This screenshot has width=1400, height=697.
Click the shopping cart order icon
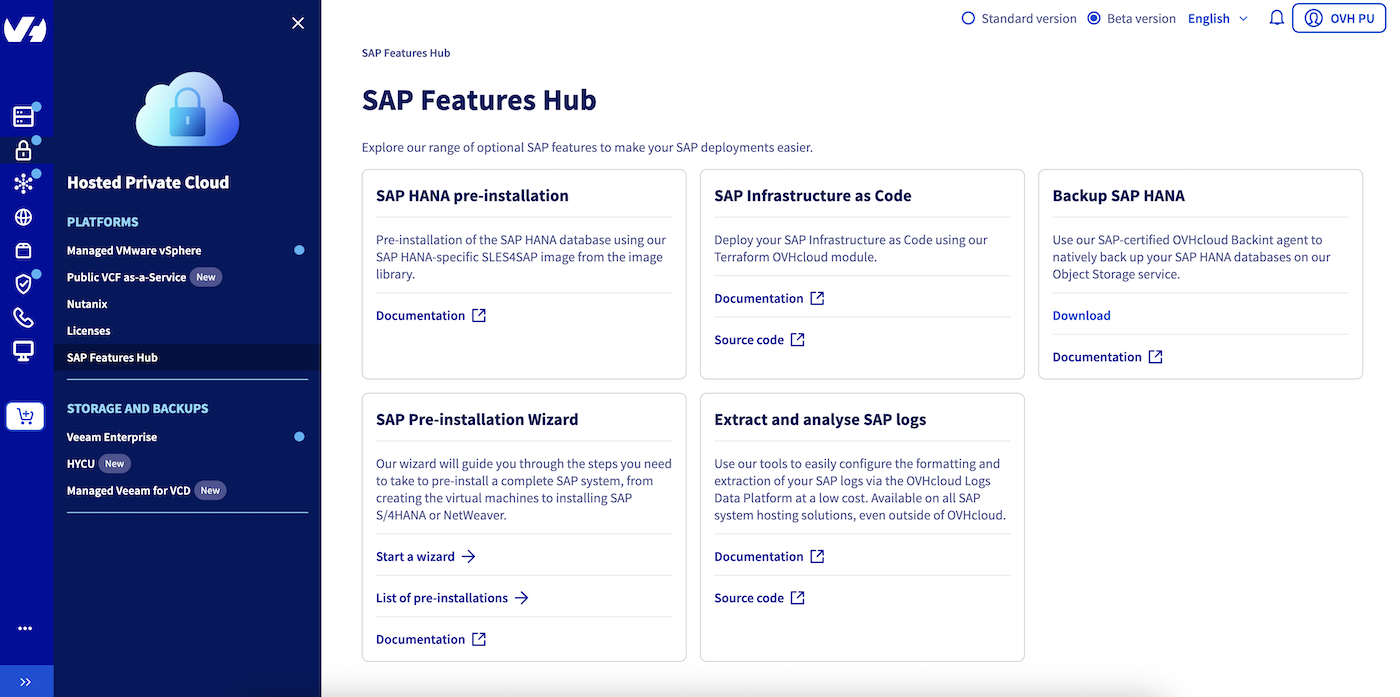(25, 415)
